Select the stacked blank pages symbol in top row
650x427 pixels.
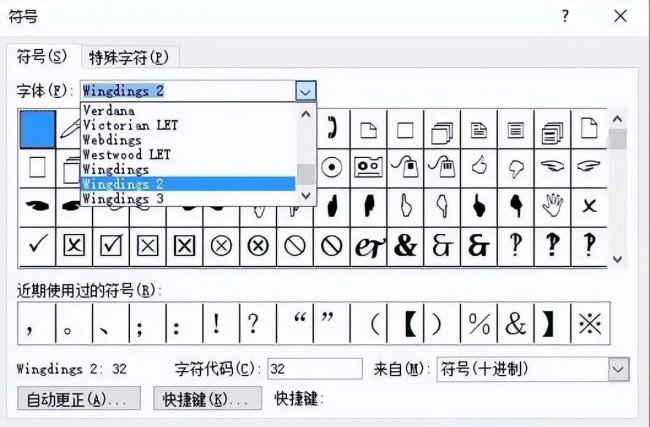442,129
